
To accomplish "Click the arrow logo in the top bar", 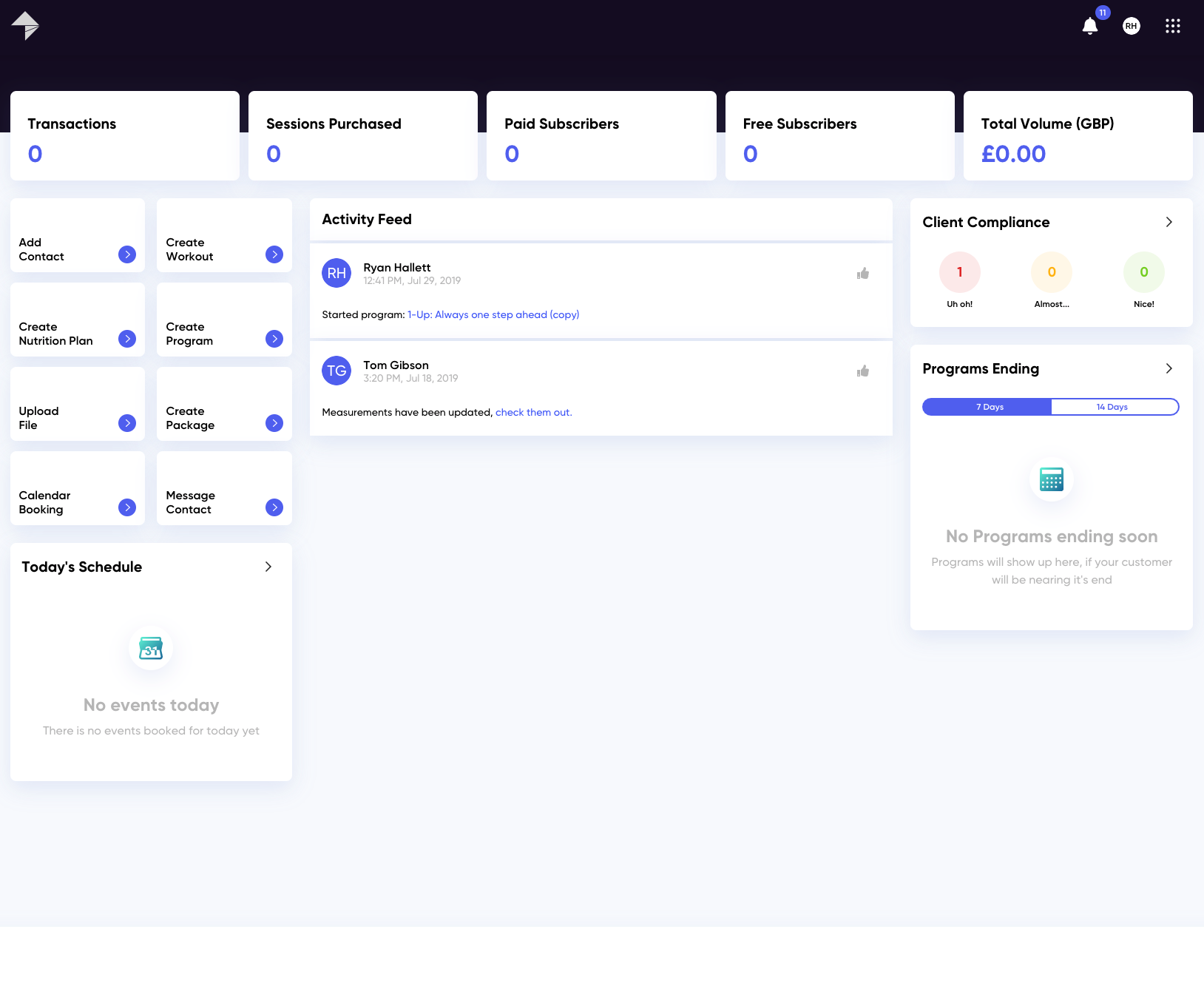I will (27, 24).
